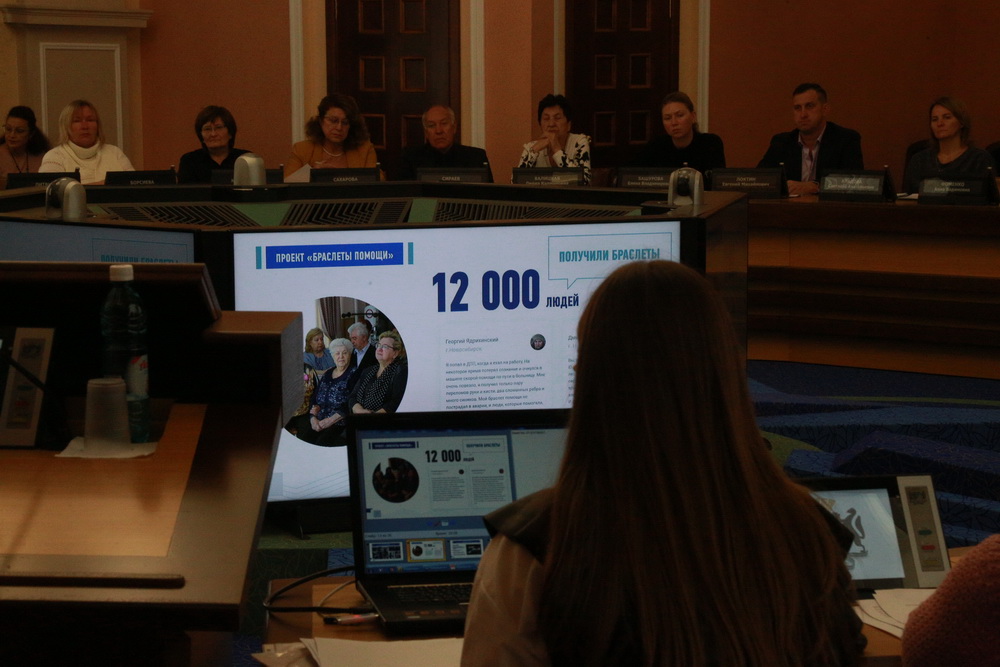Viewport: 1000px width, 667px height.
Task: Select the highlighted current slide thumbnail on laptop
Action: (x=427, y=550)
